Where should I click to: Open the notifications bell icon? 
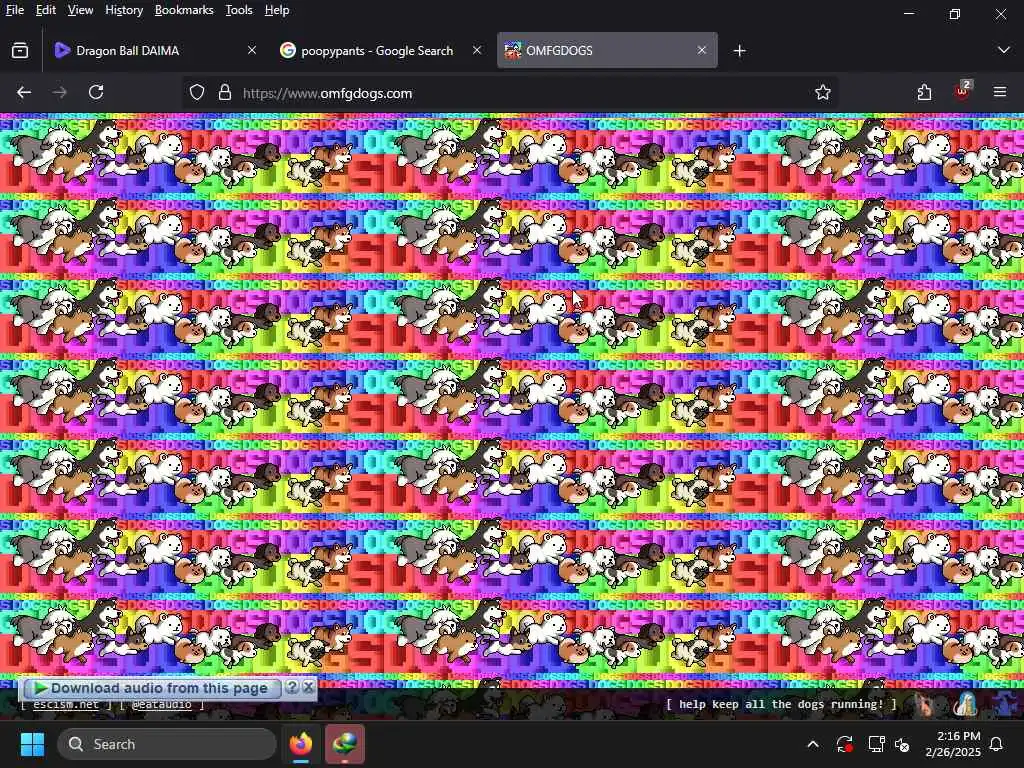click(x=997, y=744)
